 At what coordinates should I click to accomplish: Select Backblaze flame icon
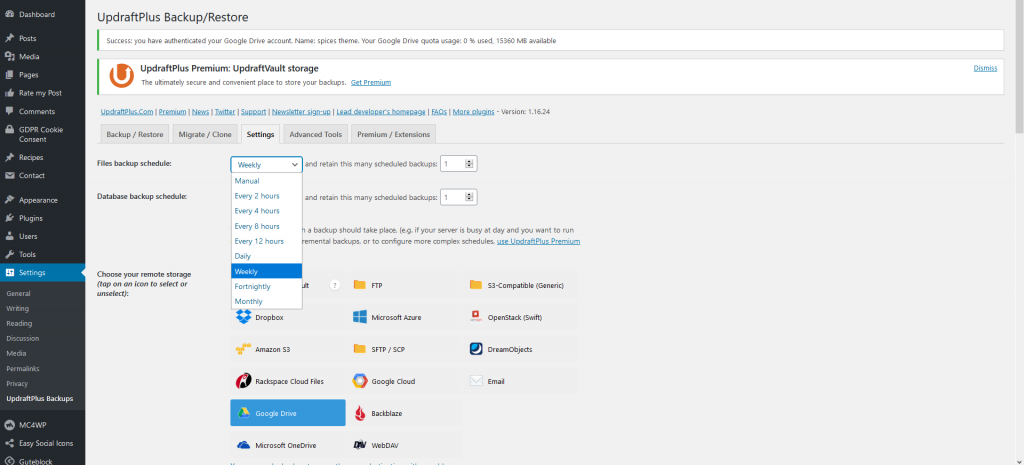tap(360, 413)
